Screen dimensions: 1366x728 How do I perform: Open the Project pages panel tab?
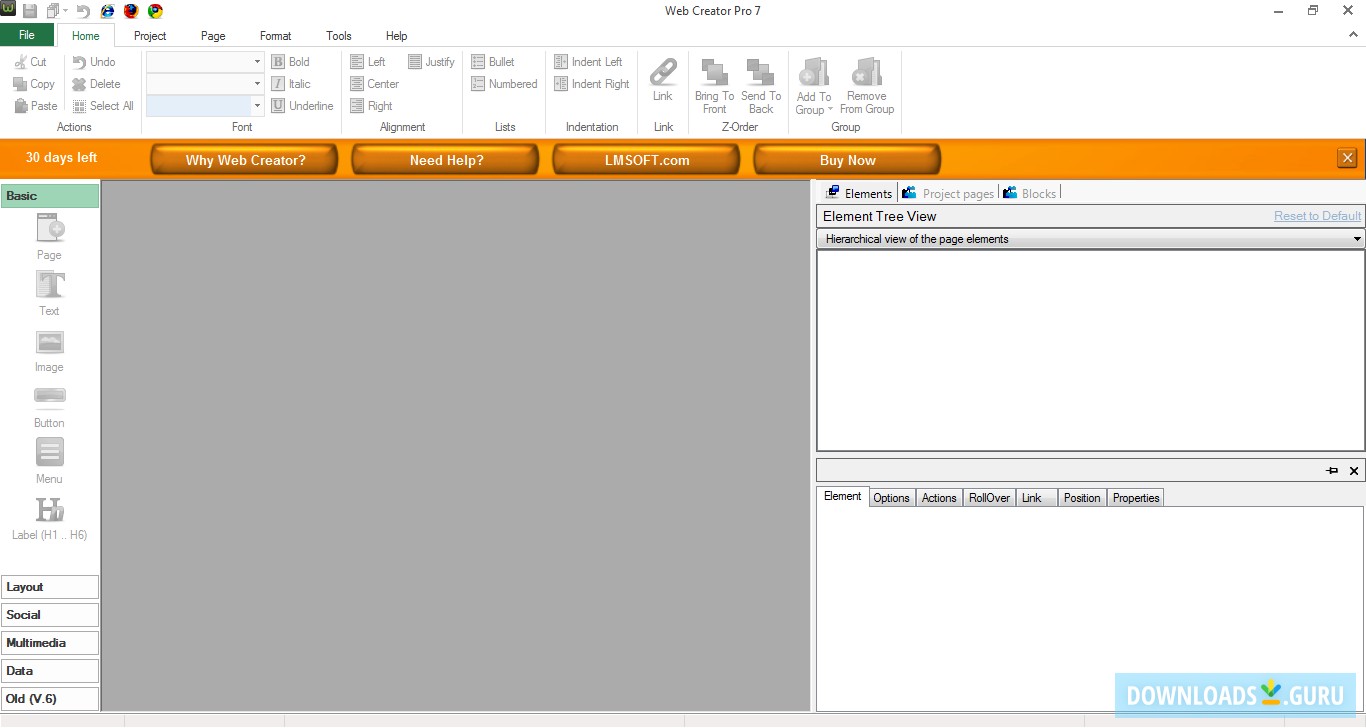[948, 193]
